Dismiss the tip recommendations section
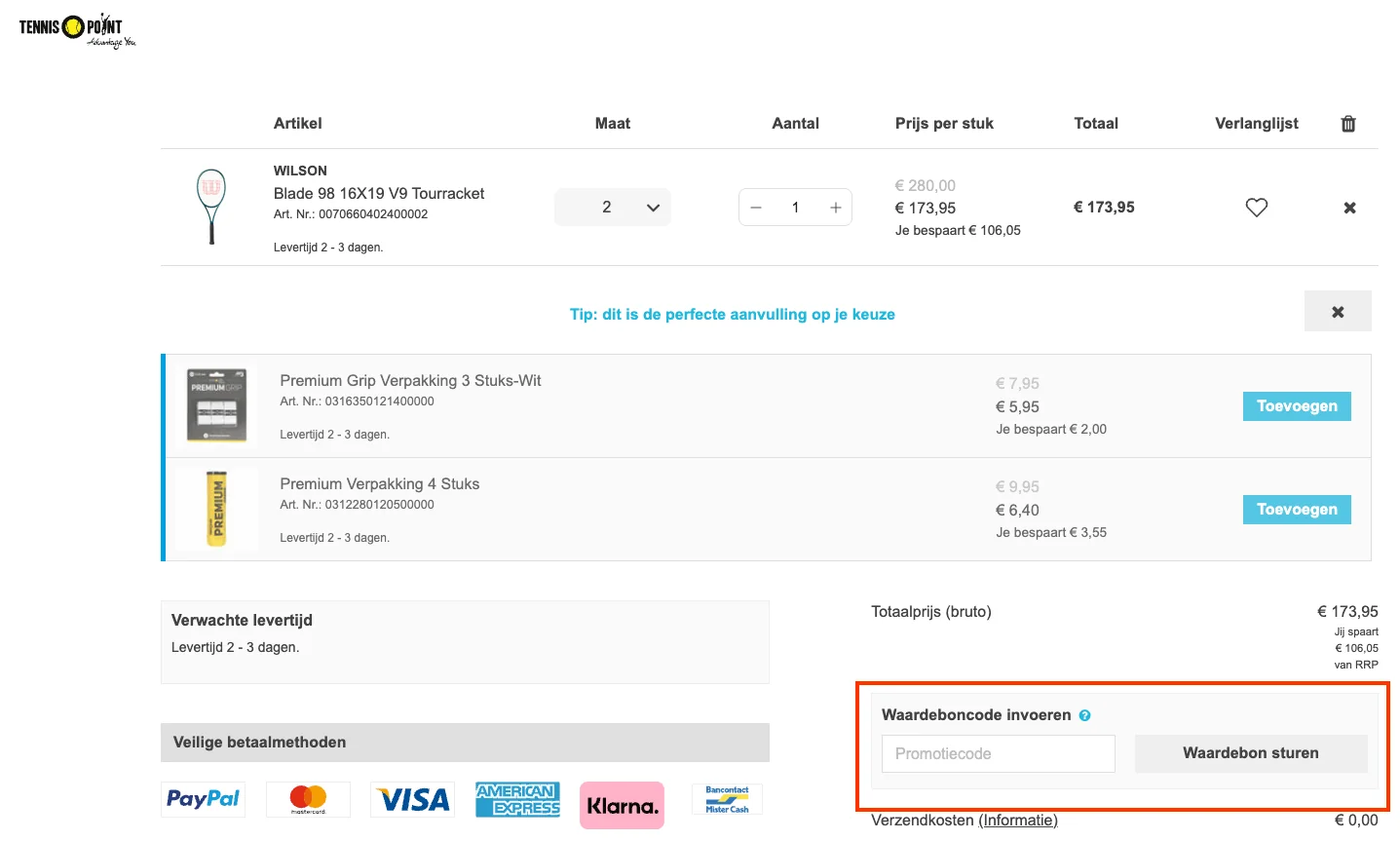The image size is (1400, 841). 1338,312
